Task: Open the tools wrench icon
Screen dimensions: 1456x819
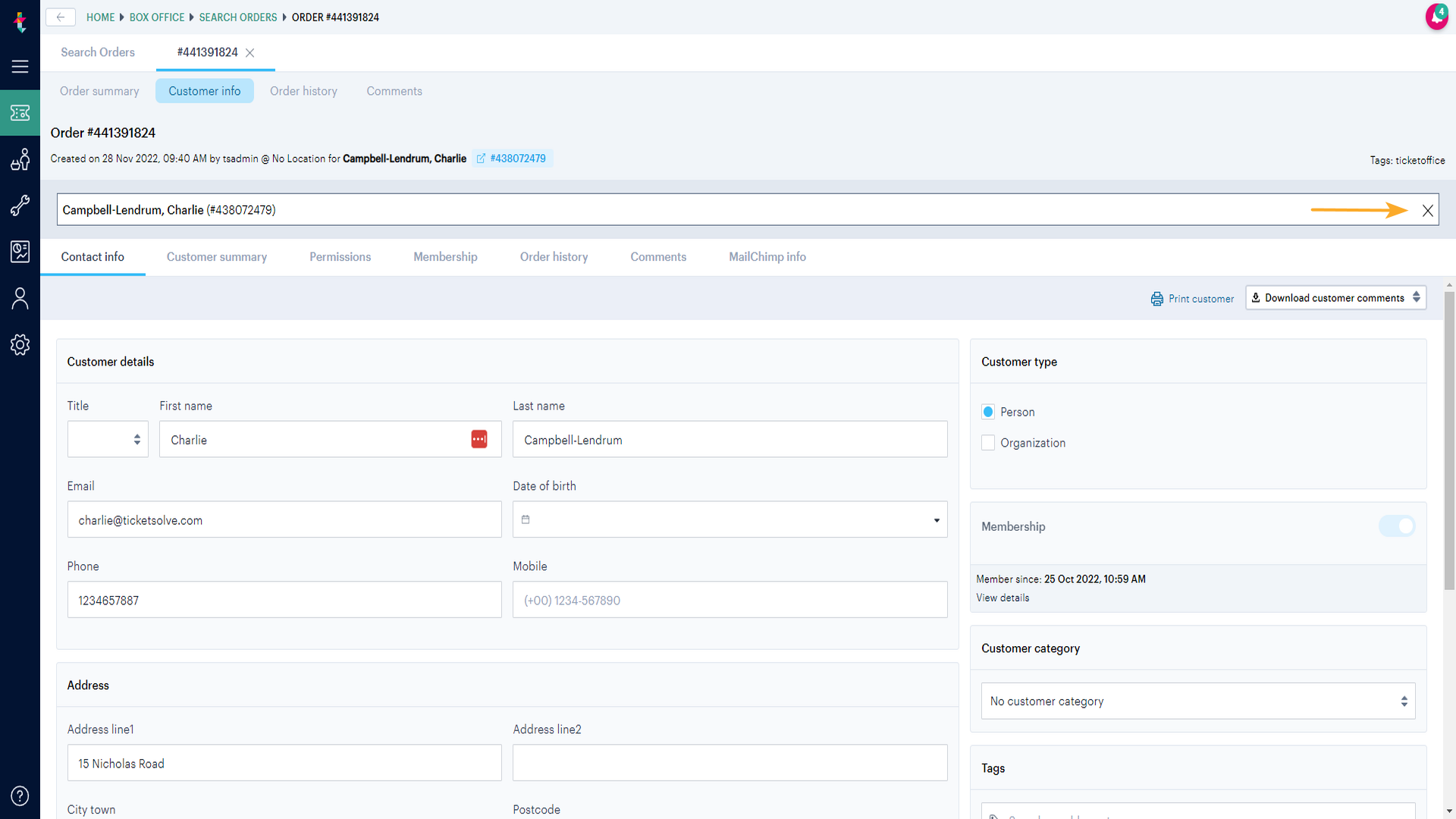Action: coord(20,206)
